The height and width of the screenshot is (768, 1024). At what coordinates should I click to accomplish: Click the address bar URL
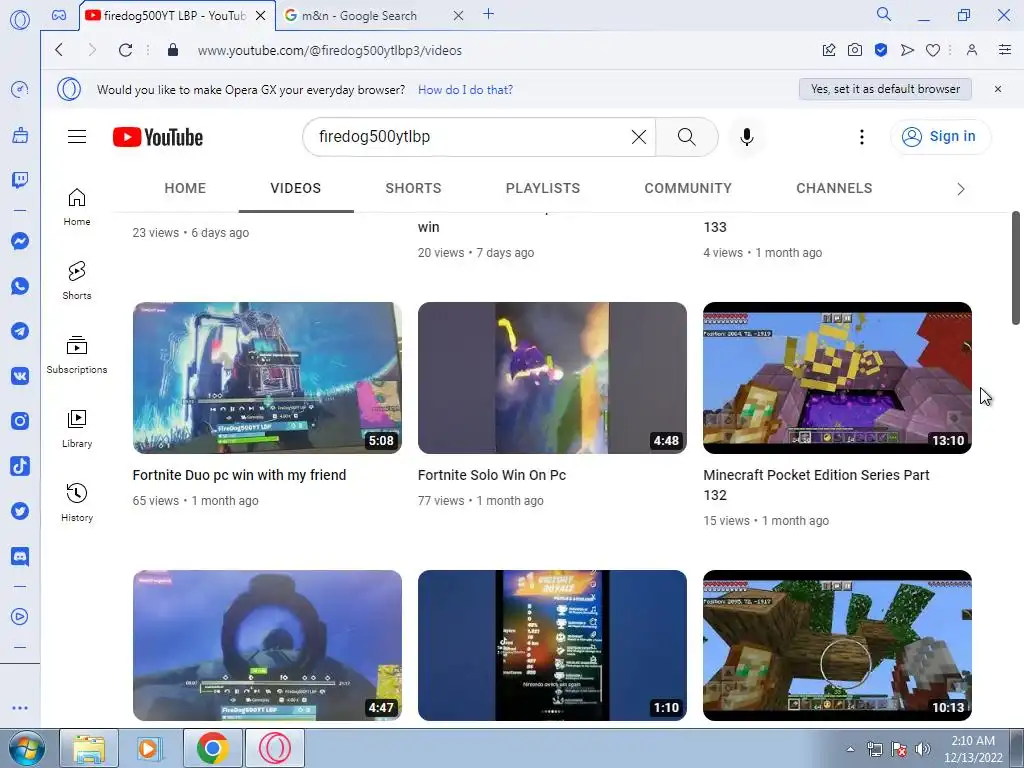point(330,50)
